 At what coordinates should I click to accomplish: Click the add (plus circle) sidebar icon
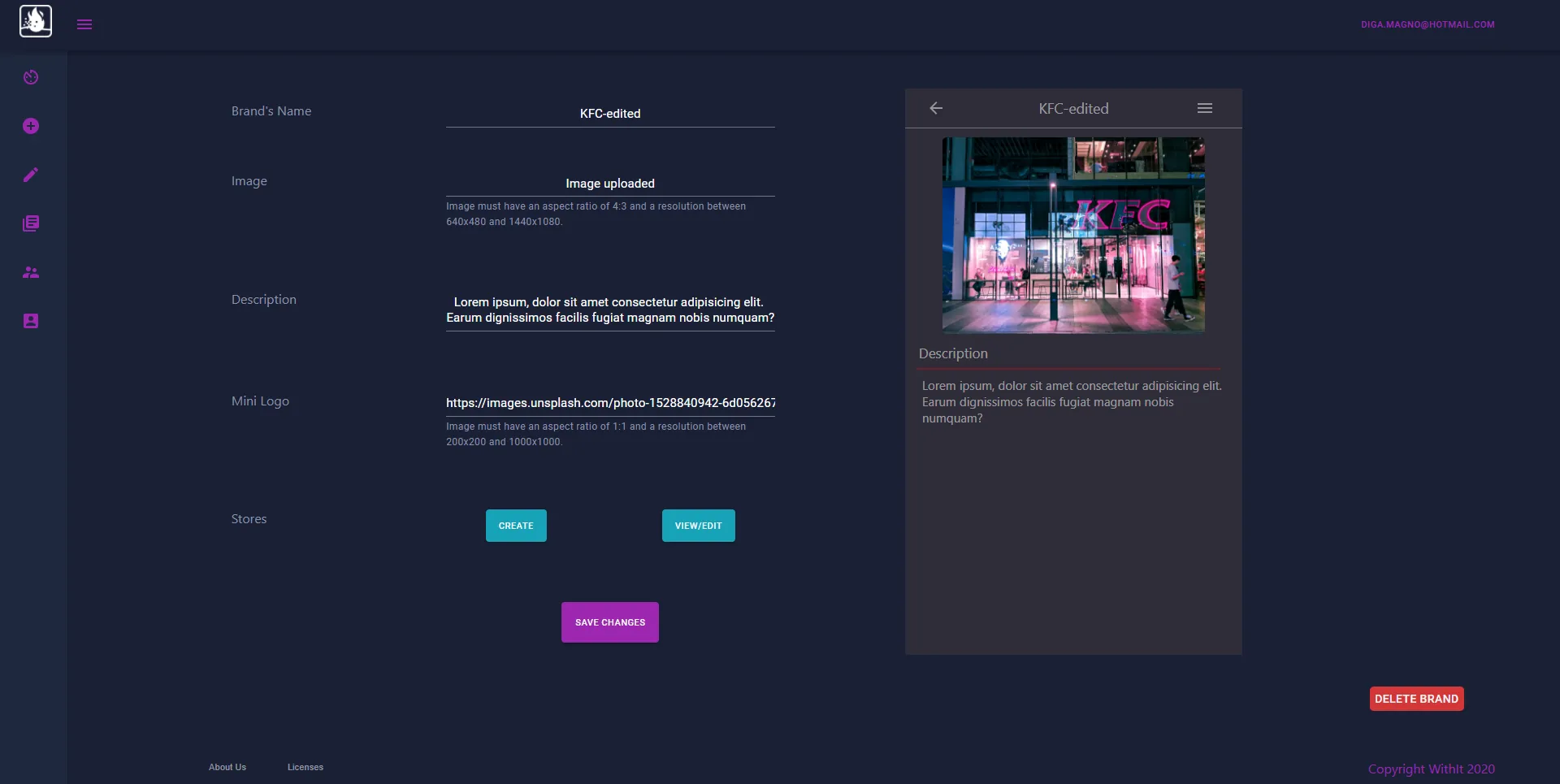pyautogui.click(x=31, y=126)
